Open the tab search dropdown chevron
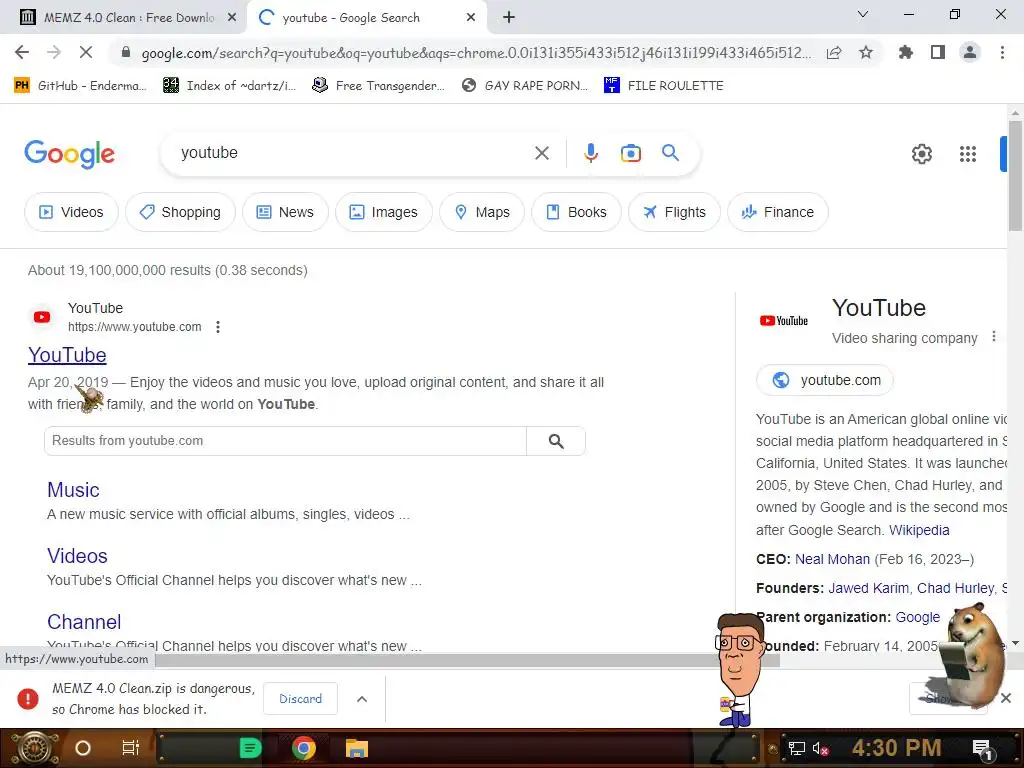The width and height of the screenshot is (1024, 768). pos(863,14)
